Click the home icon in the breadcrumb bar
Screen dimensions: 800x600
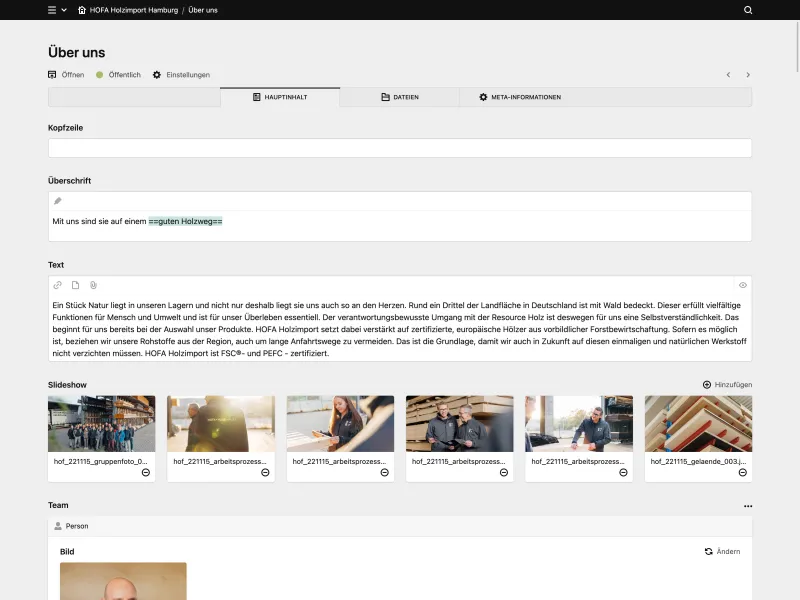pyautogui.click(x=82, y=10)
